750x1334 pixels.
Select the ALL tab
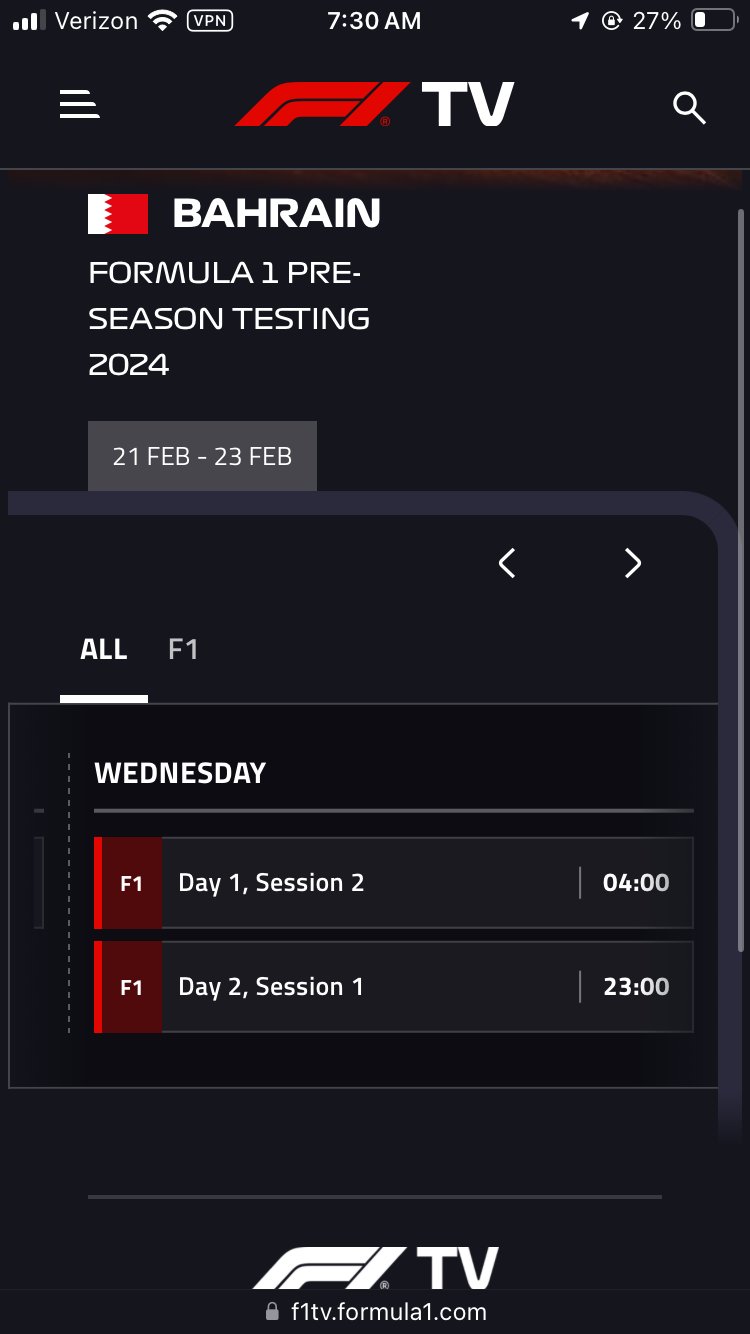click(x=104, y=650)
